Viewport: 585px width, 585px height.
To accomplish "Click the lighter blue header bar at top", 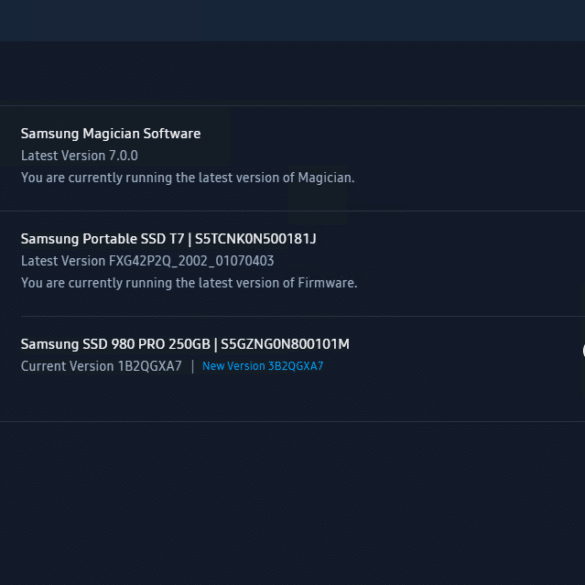I will 292,21.
